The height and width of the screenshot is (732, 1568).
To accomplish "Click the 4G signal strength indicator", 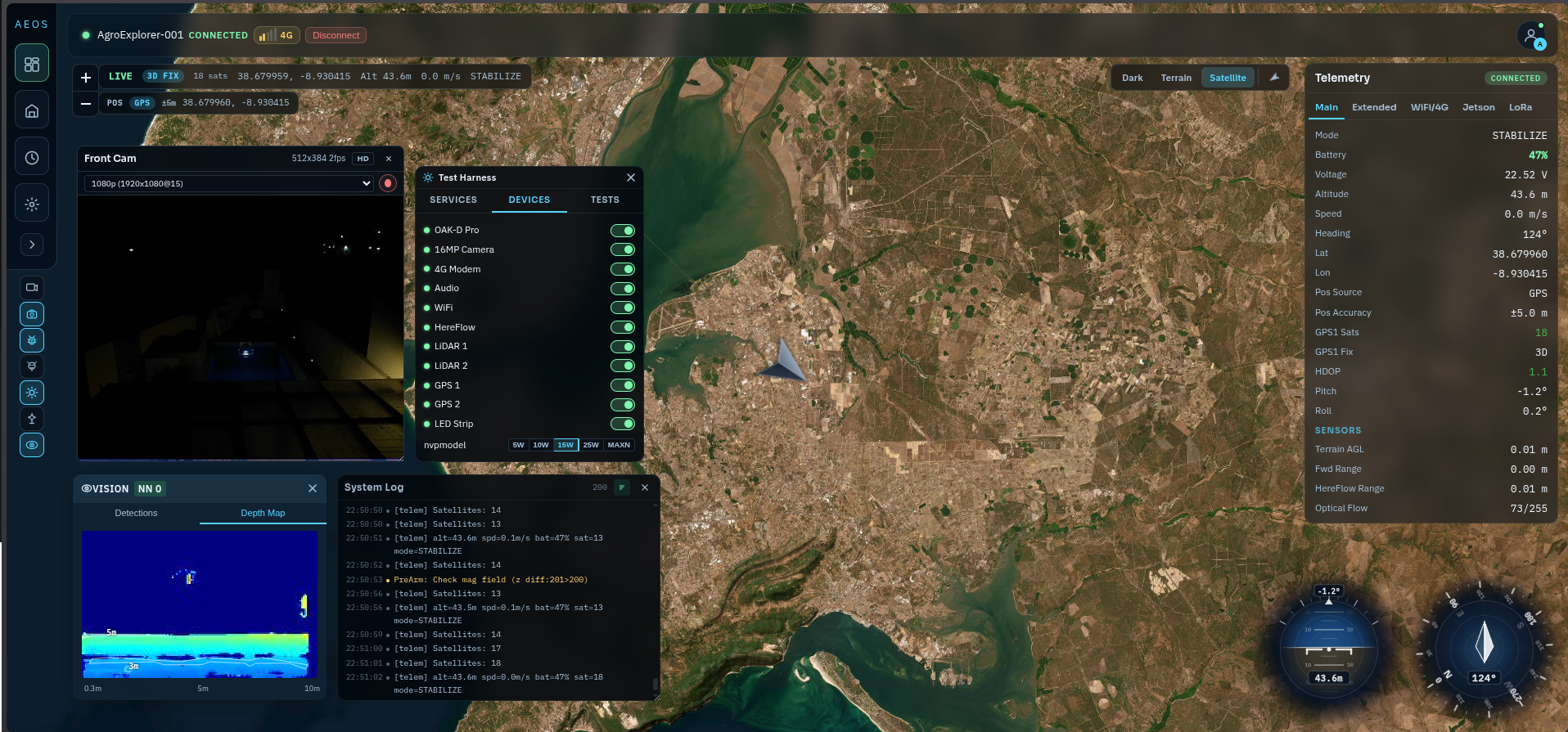I will (x=277, y=35).
